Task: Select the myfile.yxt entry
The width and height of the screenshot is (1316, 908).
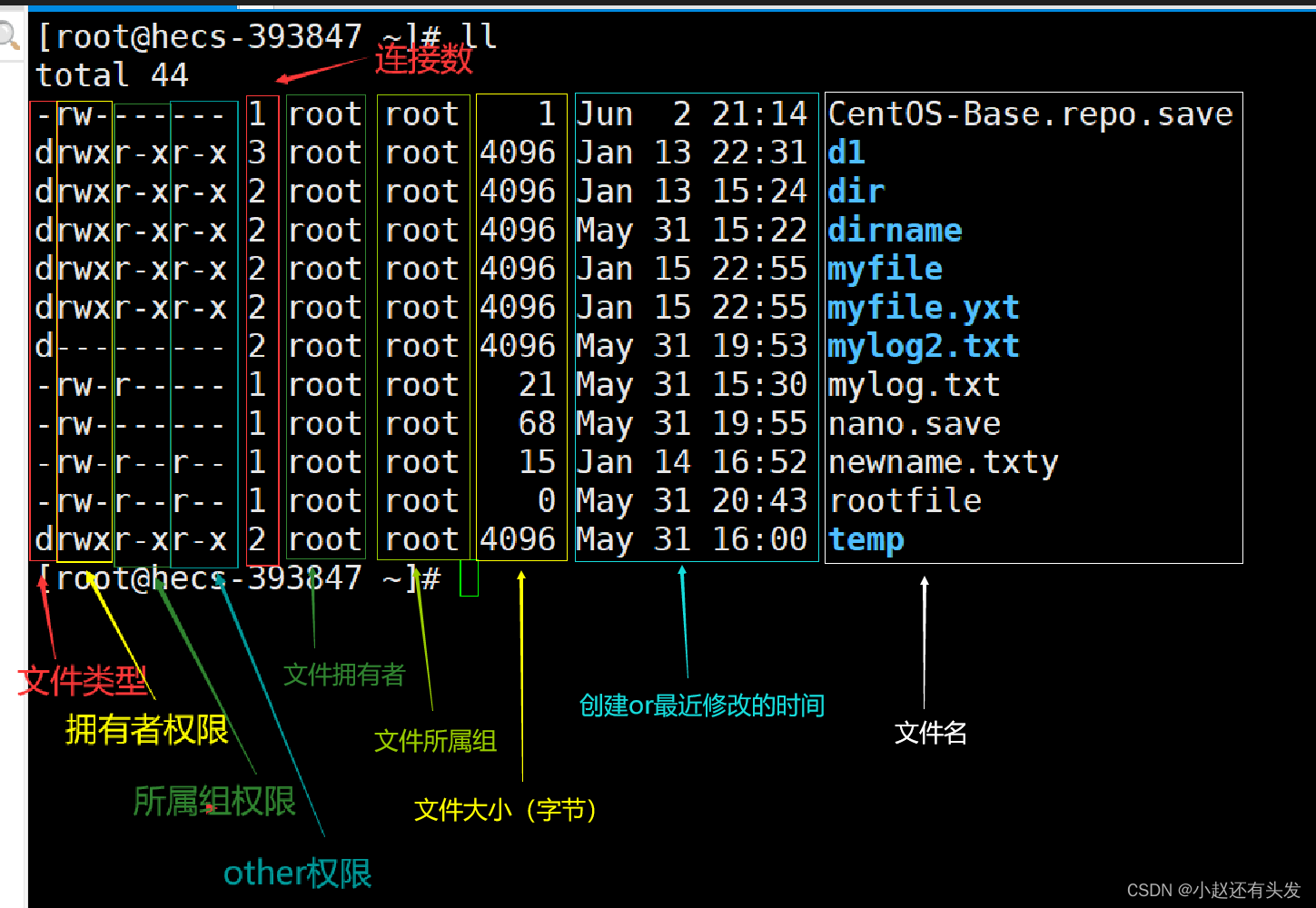Action: tap(924, 308)
